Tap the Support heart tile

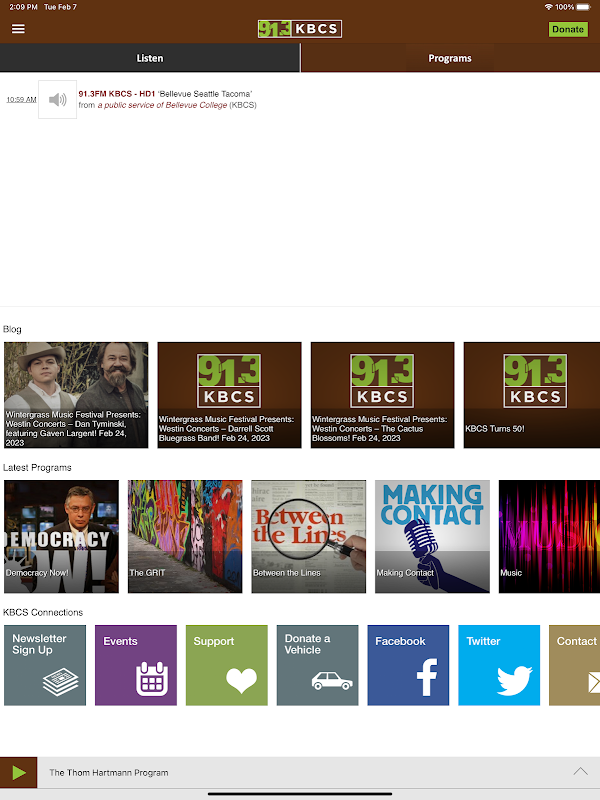[227, 665]
